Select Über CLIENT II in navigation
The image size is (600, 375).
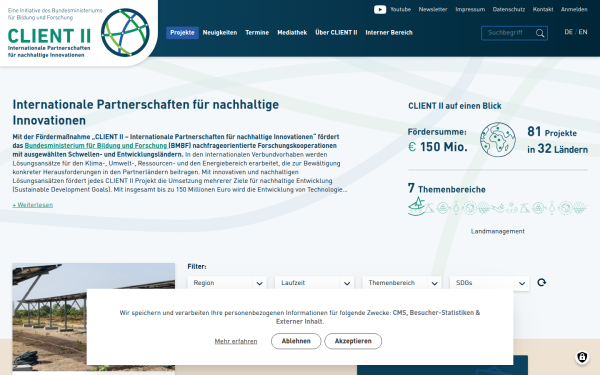[x=336, y=33]
